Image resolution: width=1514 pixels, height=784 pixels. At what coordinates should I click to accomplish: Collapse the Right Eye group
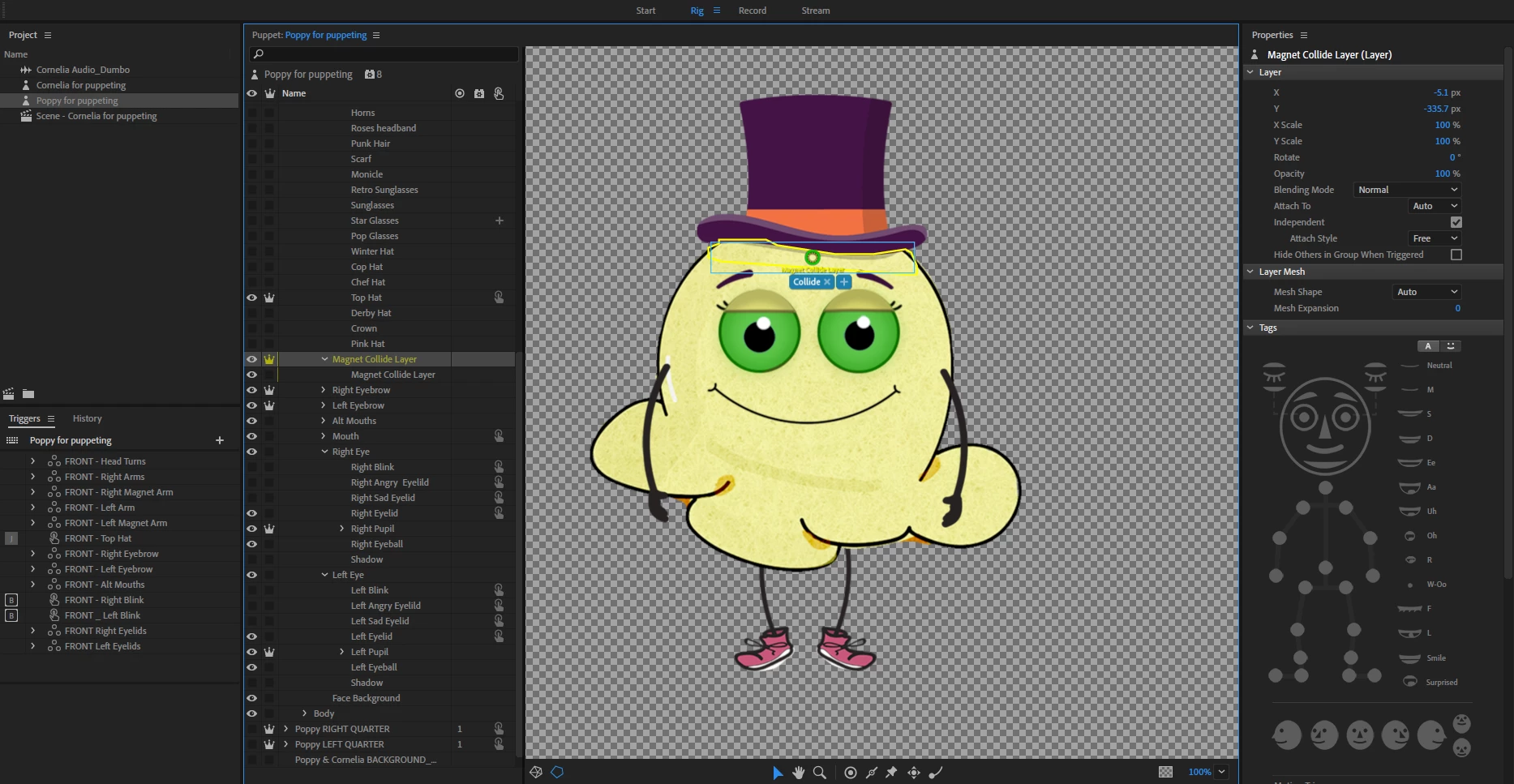(324, 452)
